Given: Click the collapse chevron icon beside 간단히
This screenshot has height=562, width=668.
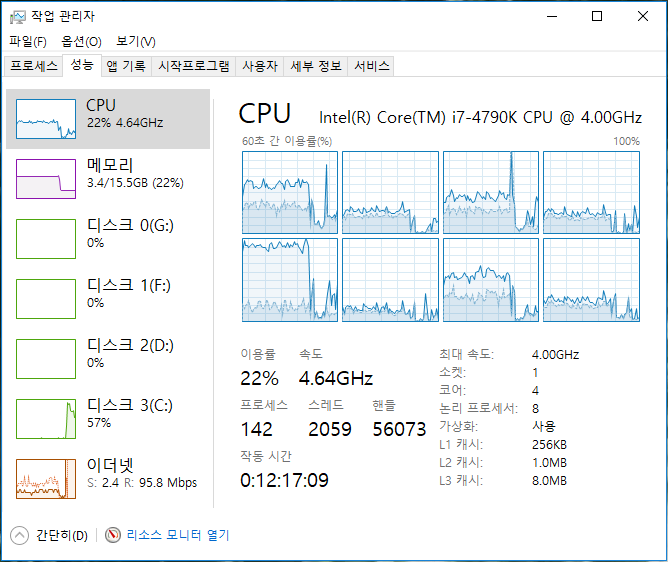Looking at the screenshot, I should 20,535.
